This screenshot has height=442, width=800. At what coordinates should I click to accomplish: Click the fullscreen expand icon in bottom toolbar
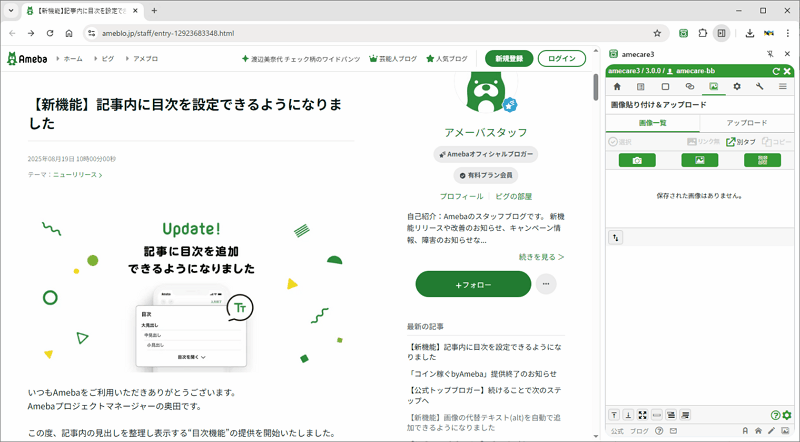(x=642, y=415)
